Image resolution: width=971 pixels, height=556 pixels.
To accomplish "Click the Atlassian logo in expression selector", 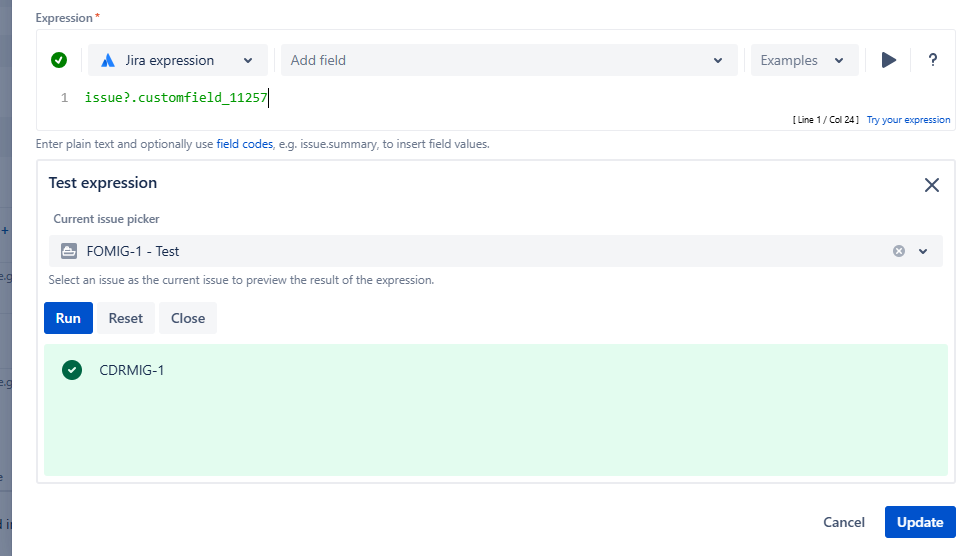I will pyautogui.click(x=108, y=60).
